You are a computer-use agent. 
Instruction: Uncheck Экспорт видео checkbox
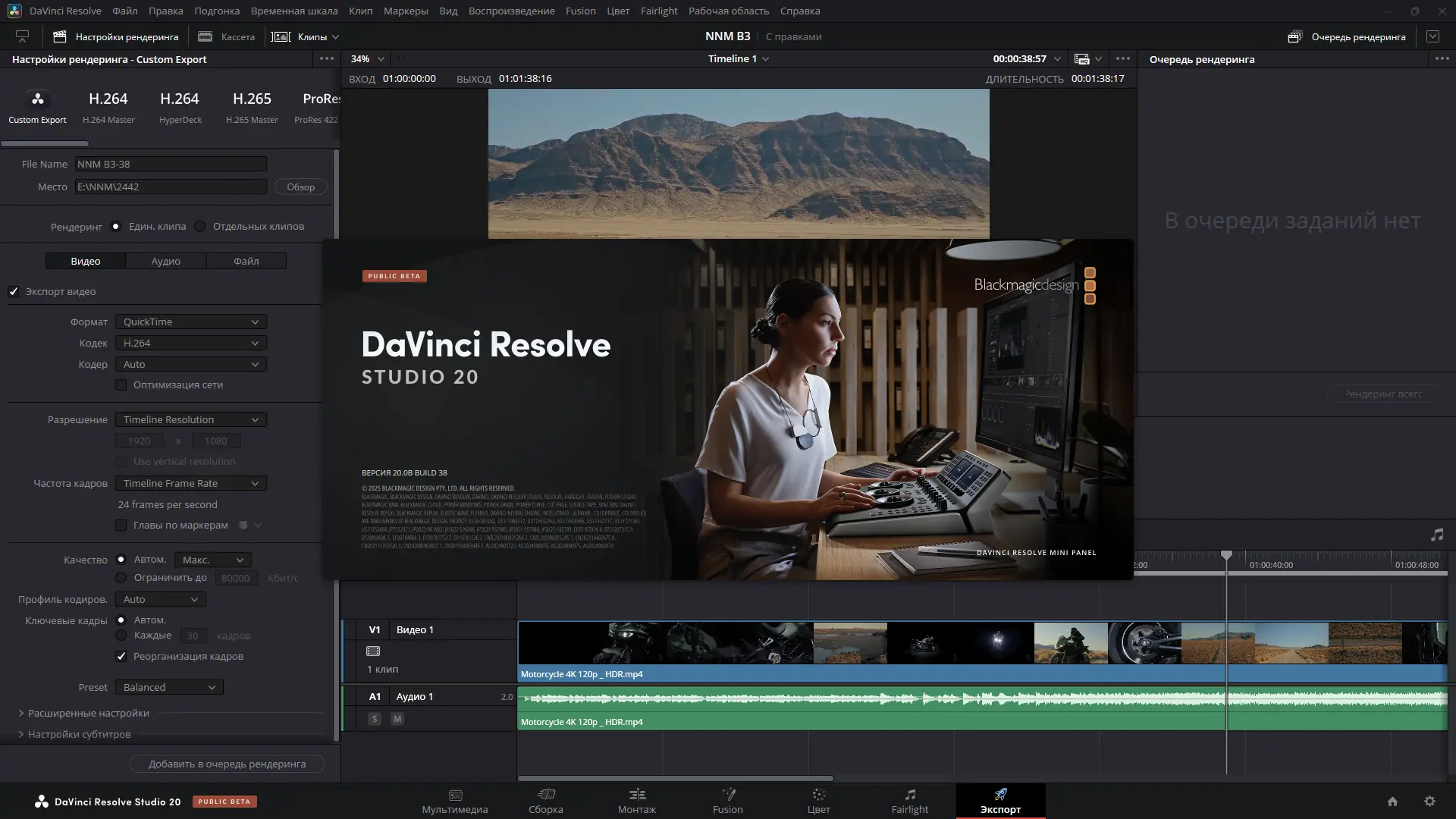14,292
